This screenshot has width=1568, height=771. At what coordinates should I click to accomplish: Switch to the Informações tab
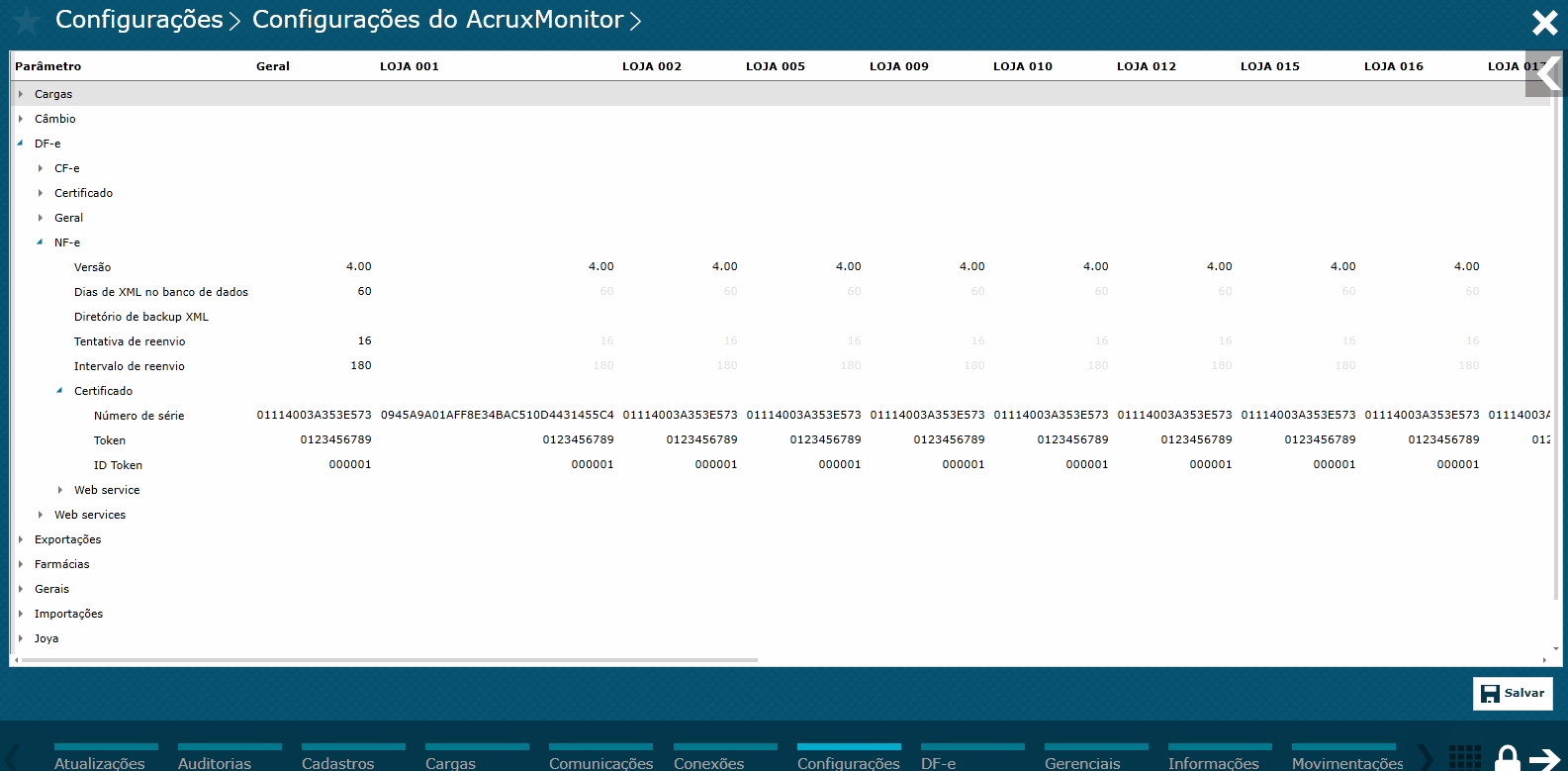click(1220, 758)
